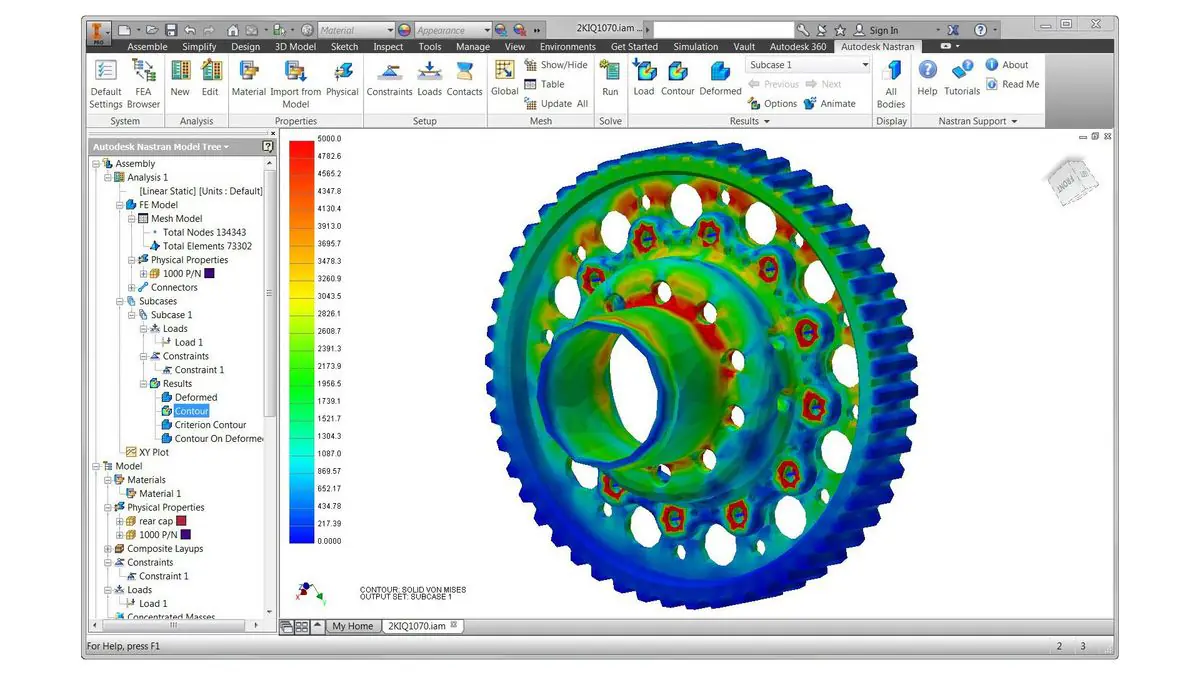Toggle the Animate results option

[x=830, y=103]
